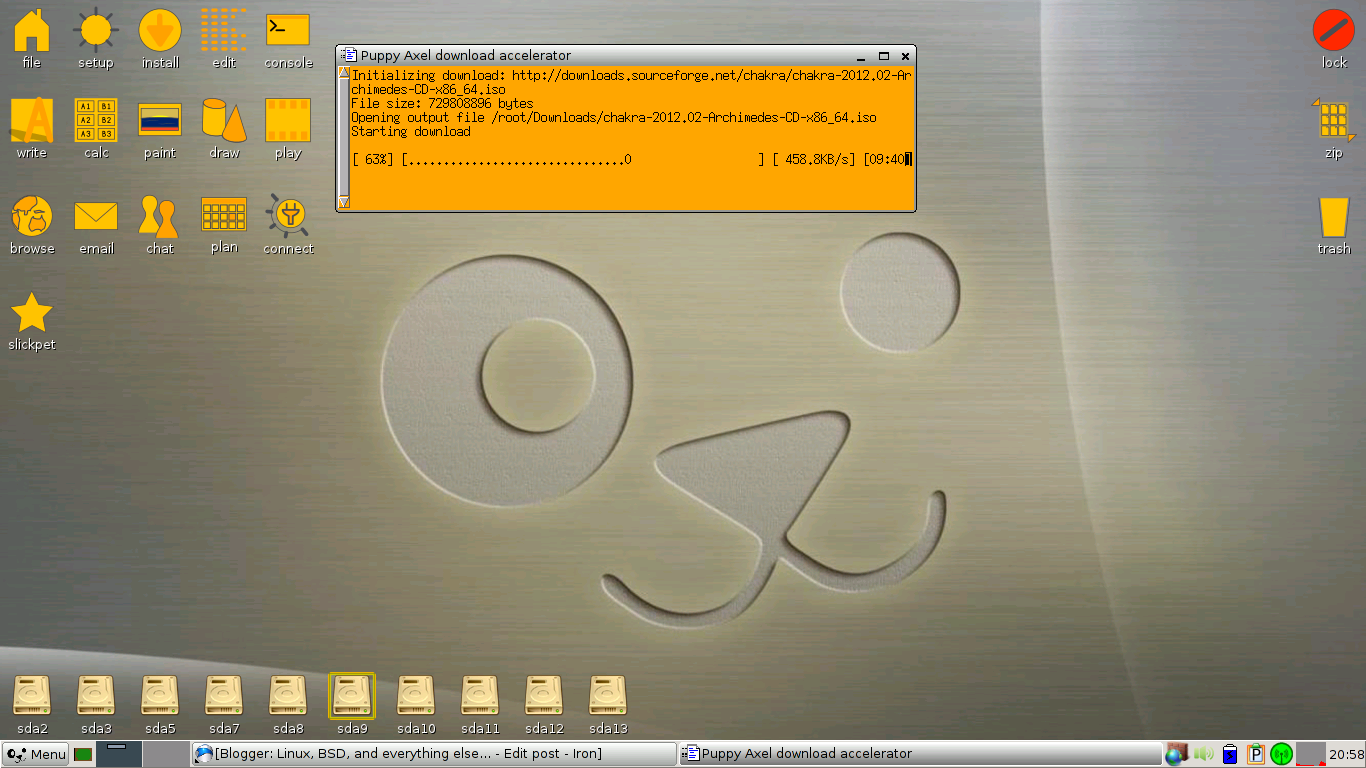Open the clipboard manager tray icon

(x=1256, y=754)
